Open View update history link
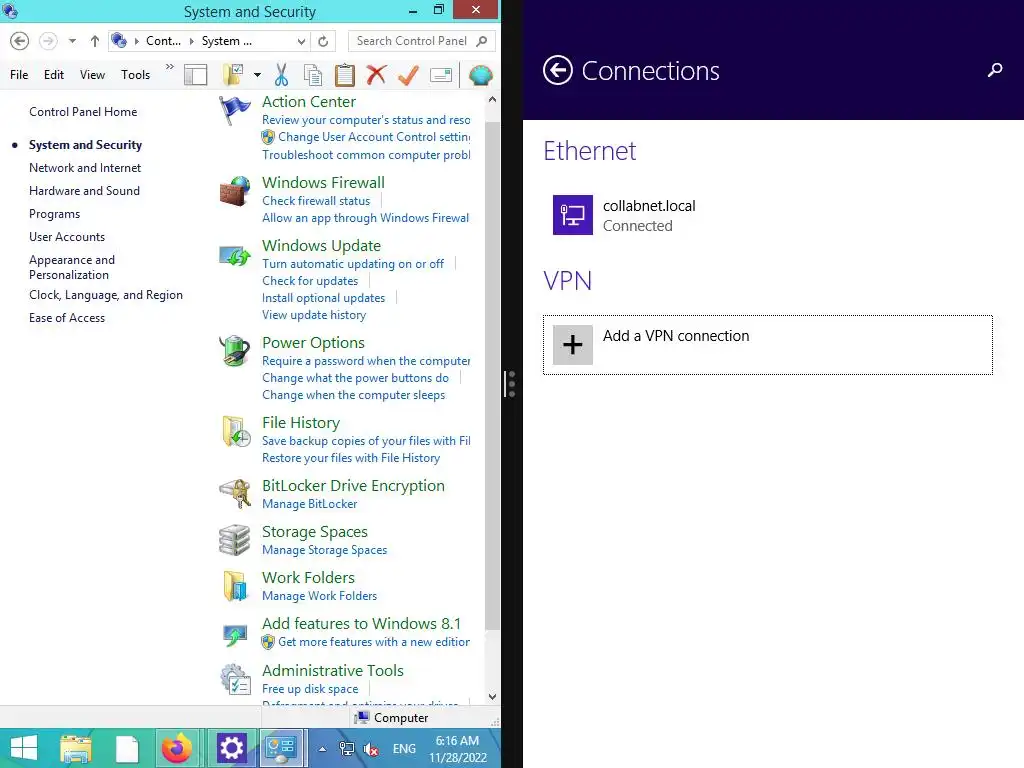The image size is (1024, 768). click(314, 315)
